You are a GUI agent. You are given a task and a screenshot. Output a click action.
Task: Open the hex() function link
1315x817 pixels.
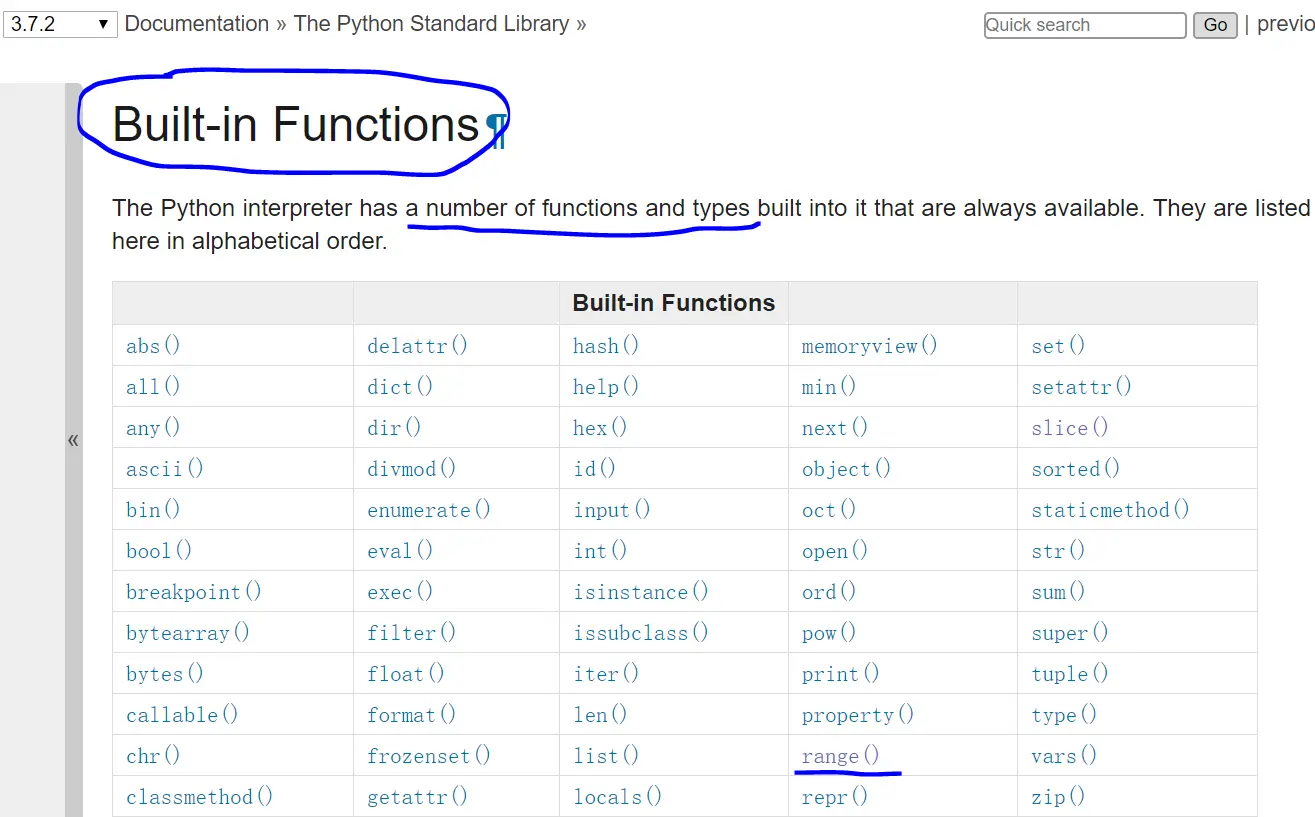coord(600,428)
